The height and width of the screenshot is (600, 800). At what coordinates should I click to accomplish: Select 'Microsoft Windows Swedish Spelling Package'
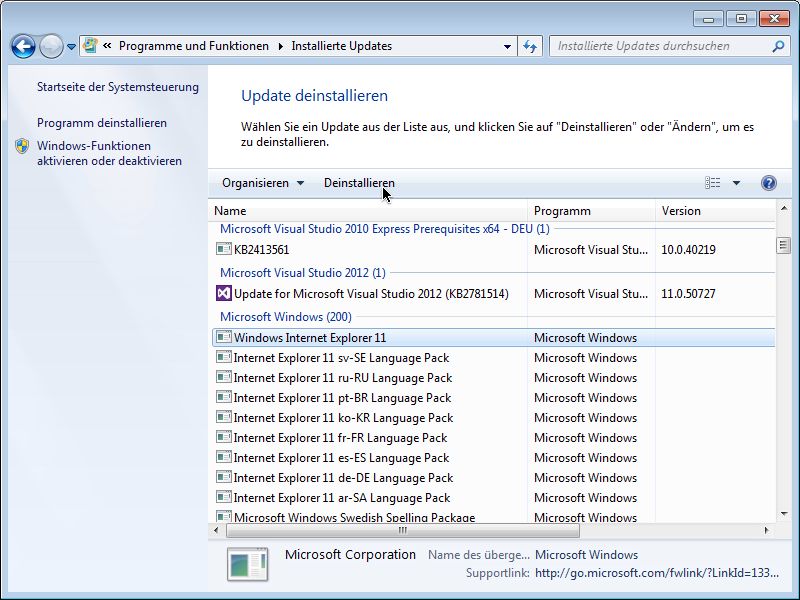(x=493, y=516)
